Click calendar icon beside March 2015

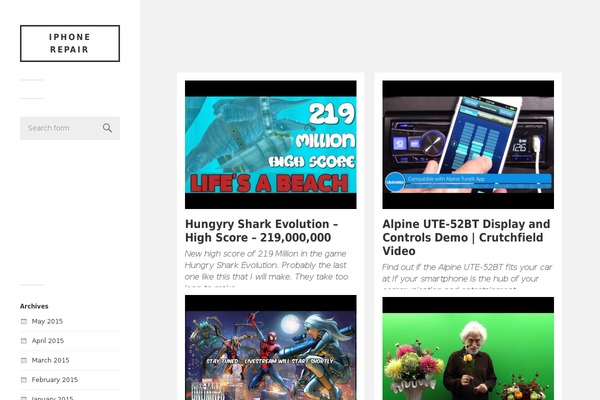24,360
